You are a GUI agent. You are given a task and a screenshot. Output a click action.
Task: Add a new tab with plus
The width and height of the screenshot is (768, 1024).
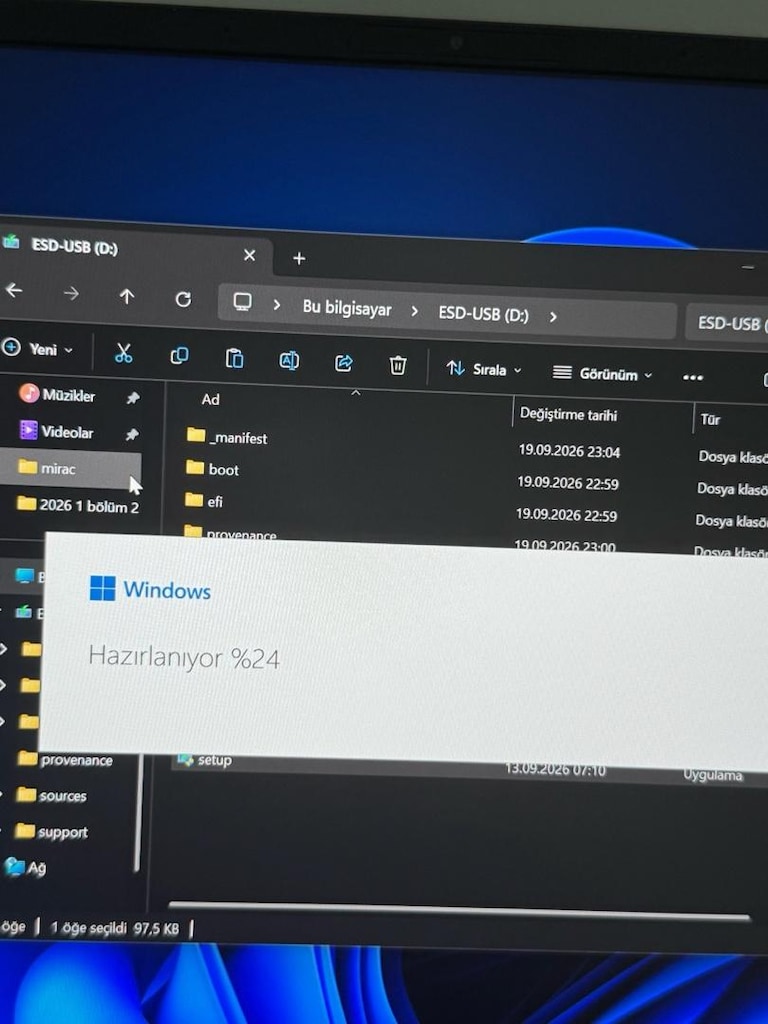tap(299, 259)
